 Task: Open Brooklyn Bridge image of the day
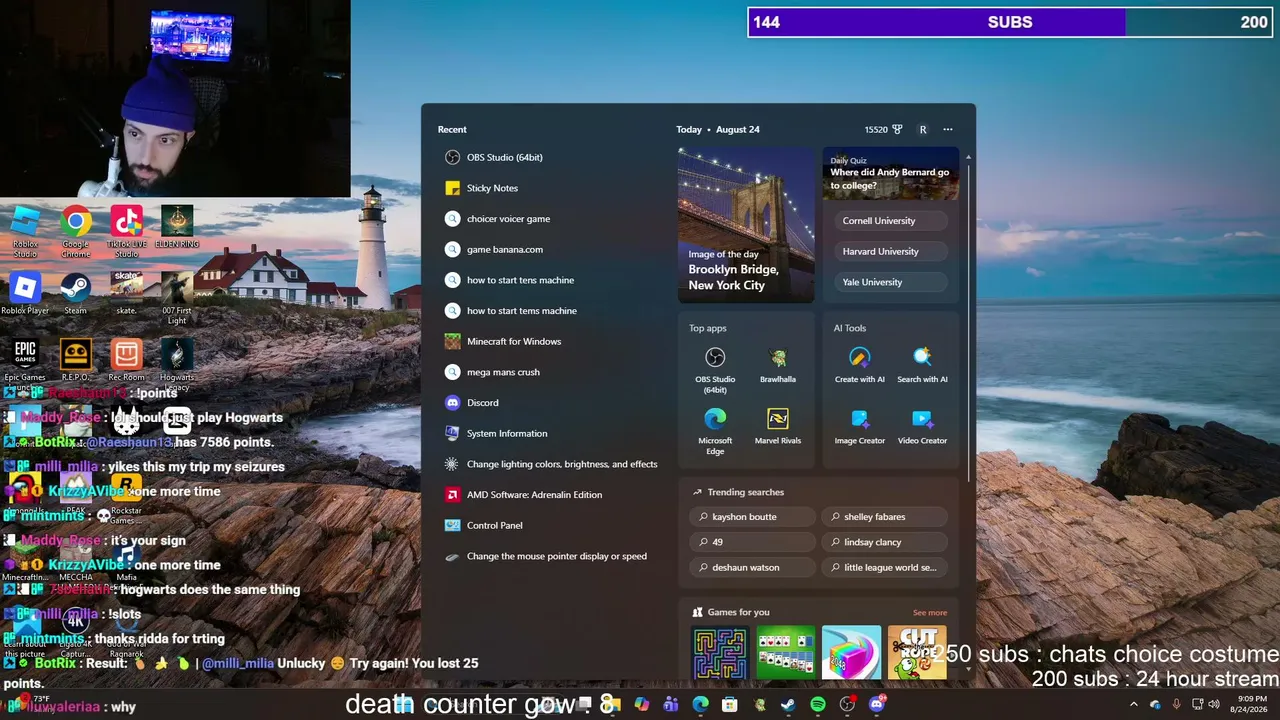tap(746, 225)
